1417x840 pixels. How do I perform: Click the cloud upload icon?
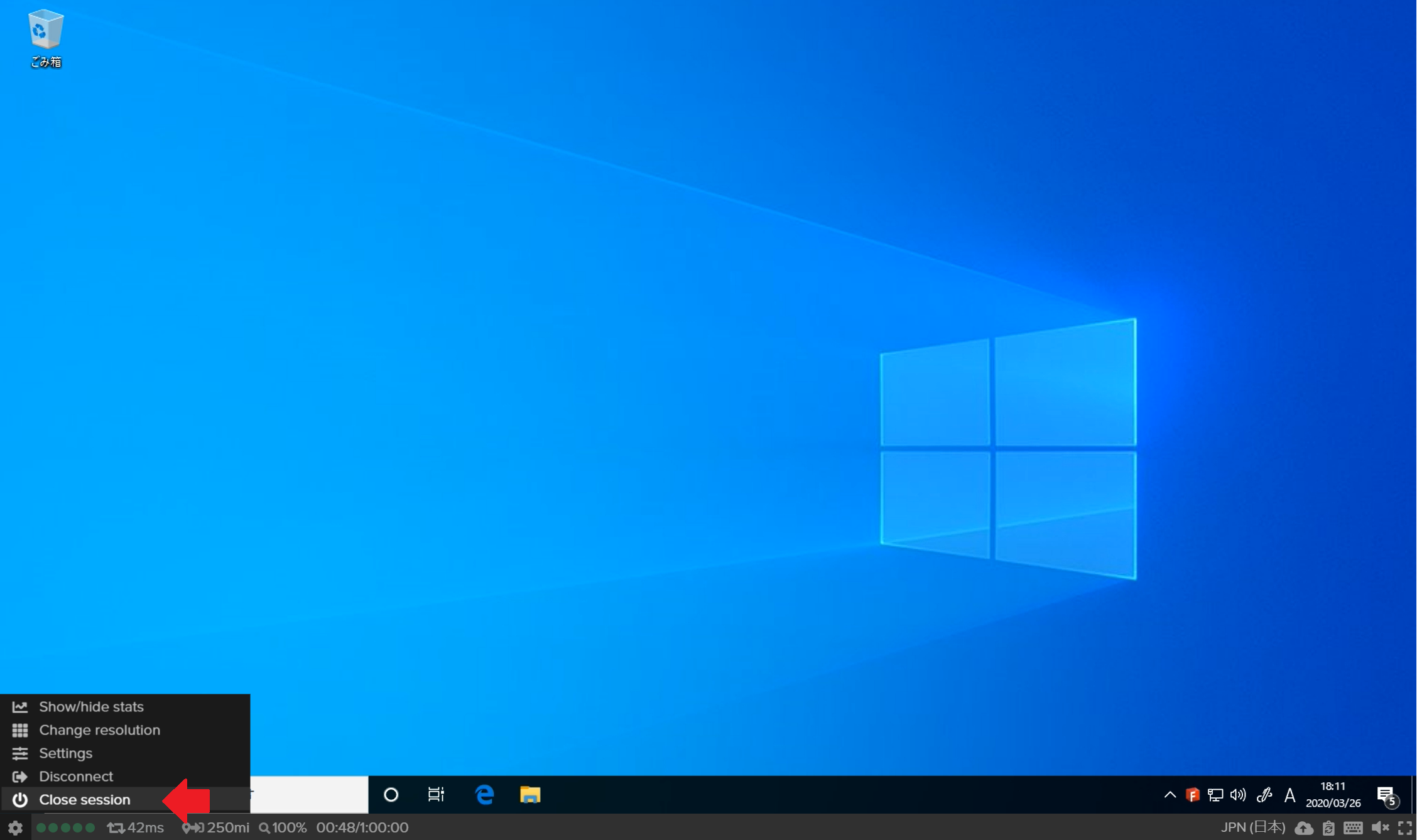tap(1304, 828)
